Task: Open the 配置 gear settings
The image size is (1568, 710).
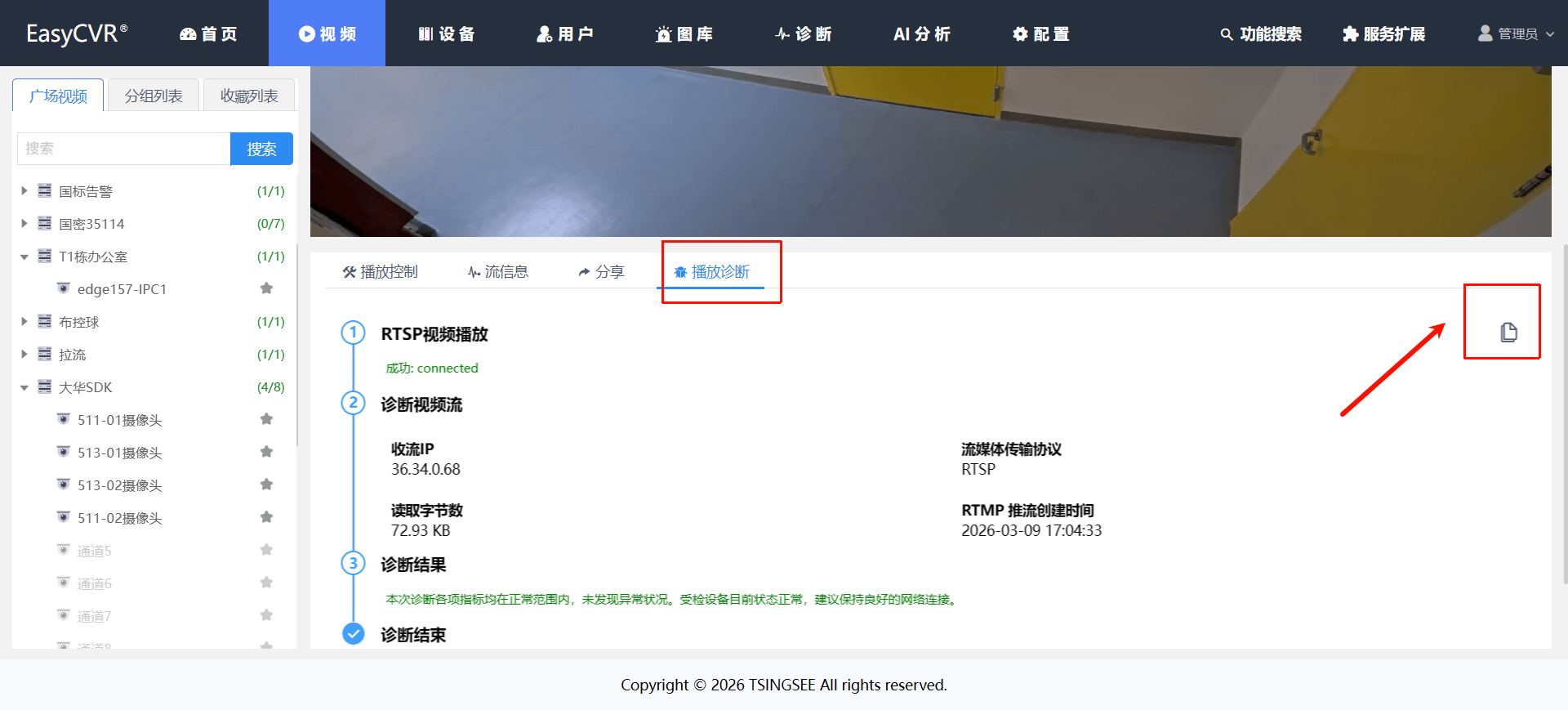Action: 1040,33
